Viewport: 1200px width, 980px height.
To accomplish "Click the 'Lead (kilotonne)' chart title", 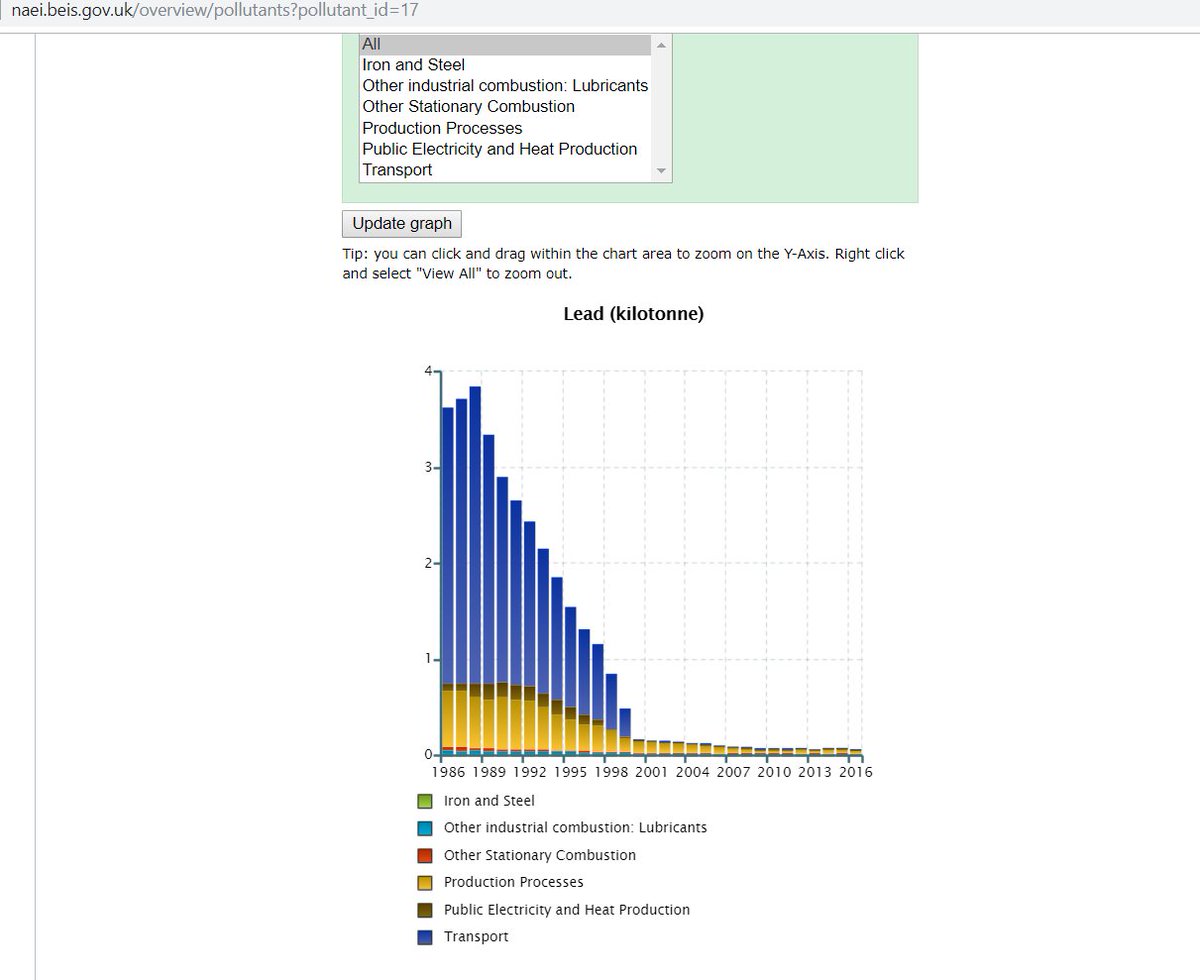I will pyautogui.click(x=634, y=314).
